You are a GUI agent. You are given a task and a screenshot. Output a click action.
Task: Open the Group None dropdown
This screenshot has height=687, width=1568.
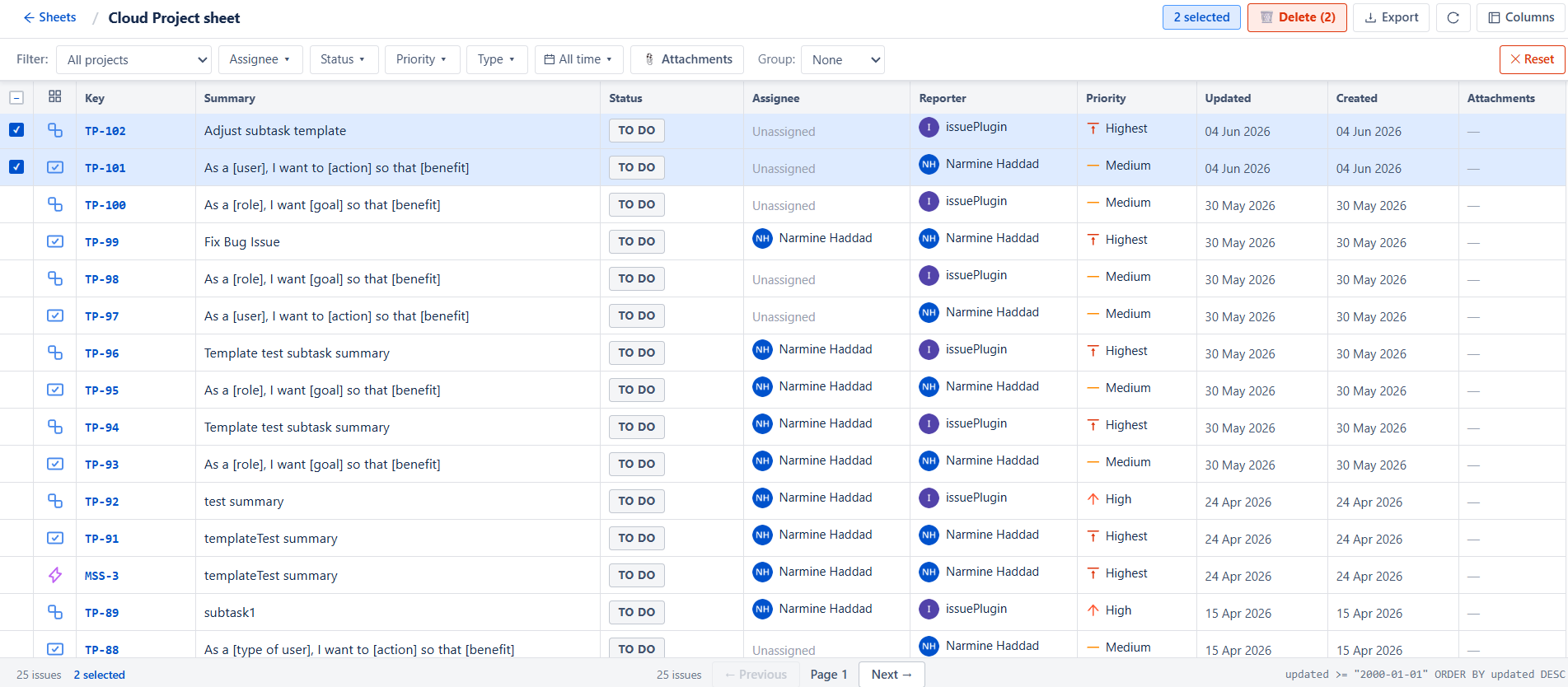tap(842, 59)
